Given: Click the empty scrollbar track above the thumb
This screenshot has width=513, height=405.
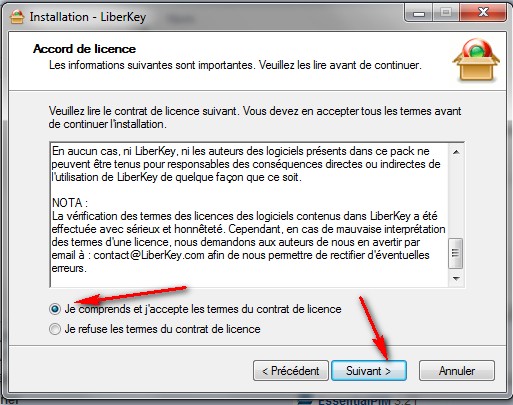Looking at the screenshot, I should coord(456,198).
